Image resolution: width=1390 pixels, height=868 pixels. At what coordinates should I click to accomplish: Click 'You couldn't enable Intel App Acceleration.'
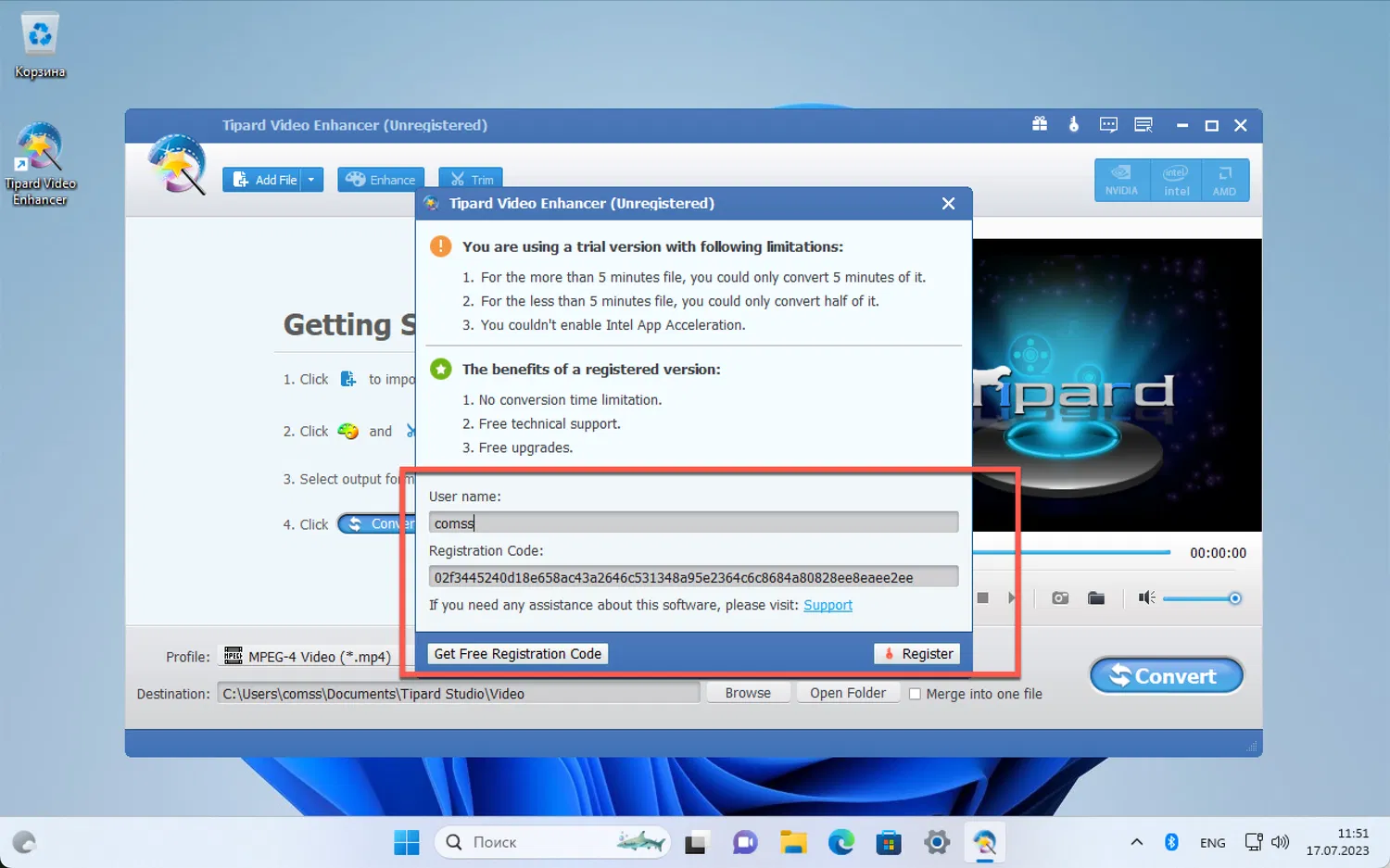(x=613, y=325)
